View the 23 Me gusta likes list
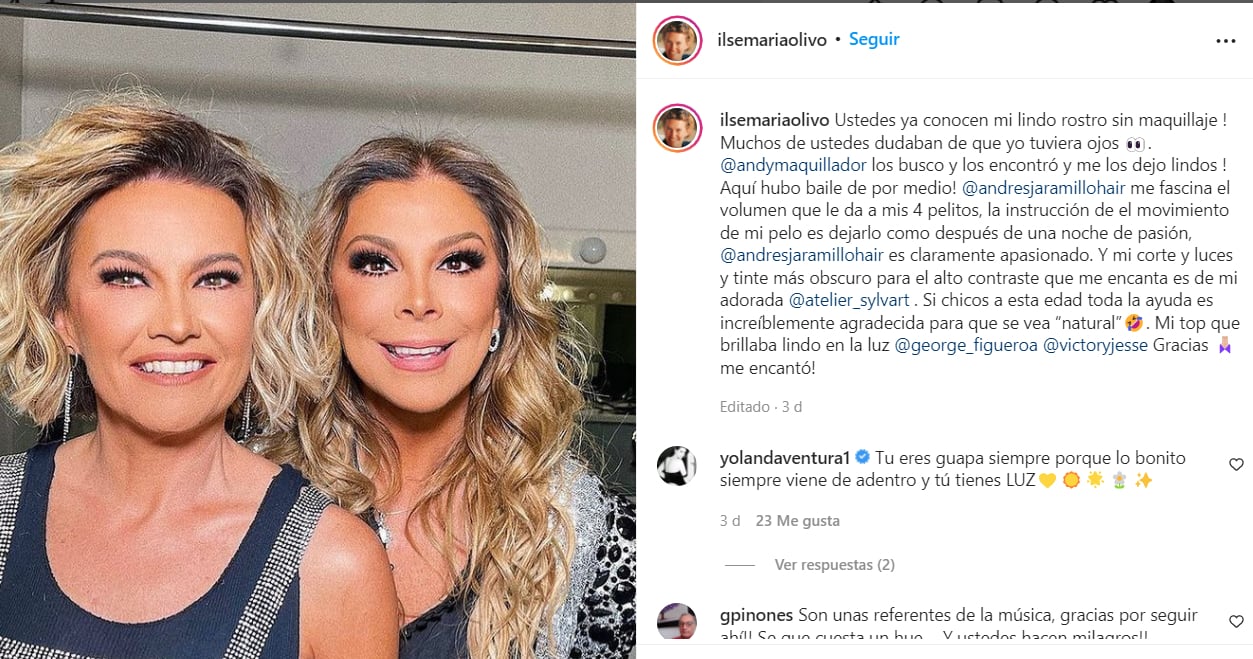 coord(798,521)
